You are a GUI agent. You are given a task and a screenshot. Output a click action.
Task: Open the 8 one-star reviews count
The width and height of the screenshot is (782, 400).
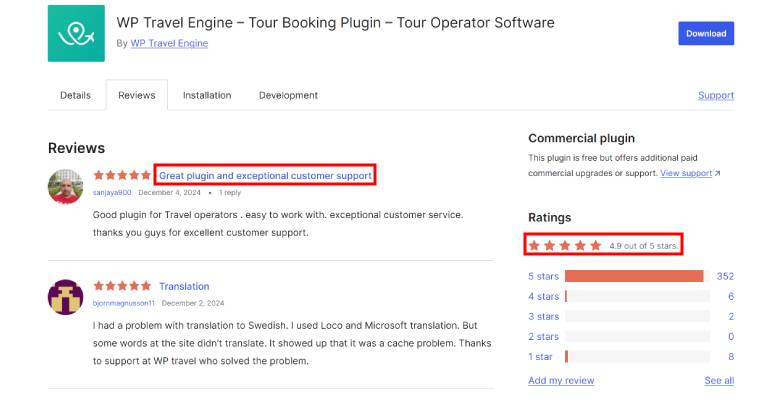click(x=731, y=357)
